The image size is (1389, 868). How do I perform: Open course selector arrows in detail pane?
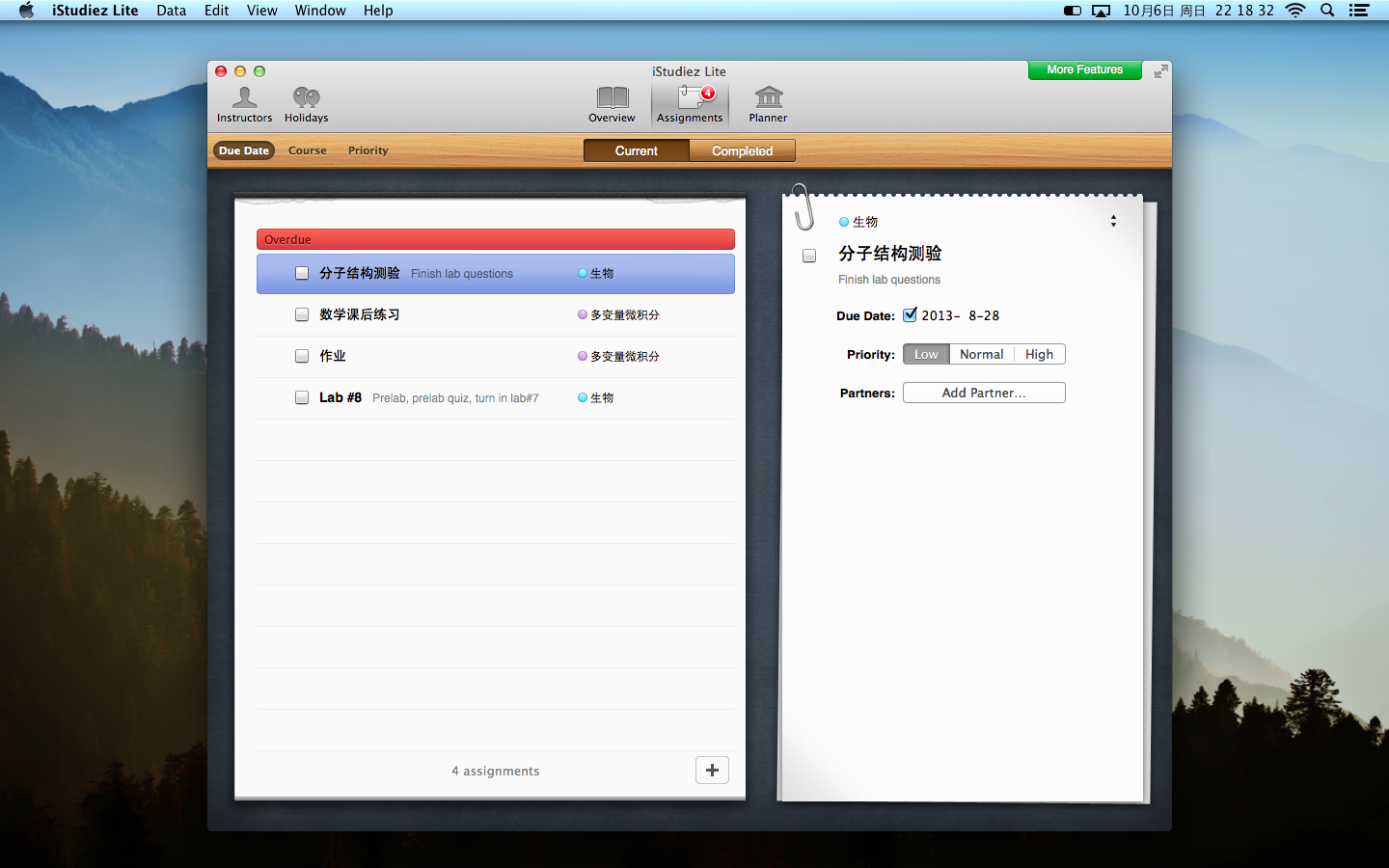tap(1113, 221)
